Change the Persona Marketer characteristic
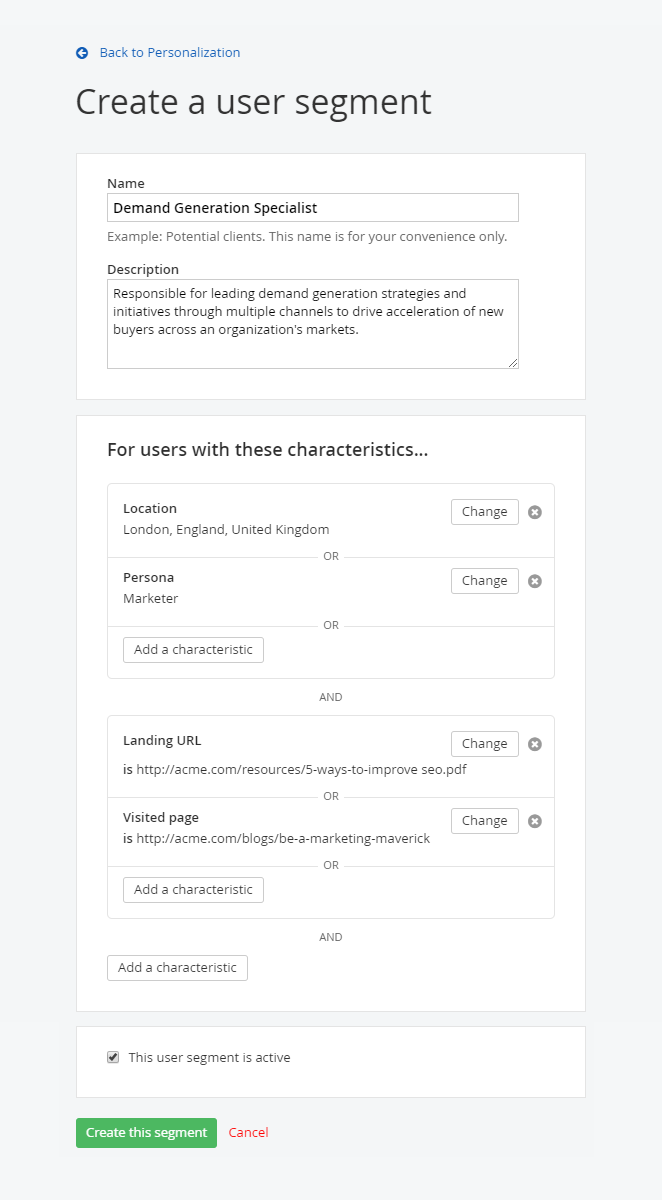Screen dimensions: 662x1200 [x=484, y=581]
